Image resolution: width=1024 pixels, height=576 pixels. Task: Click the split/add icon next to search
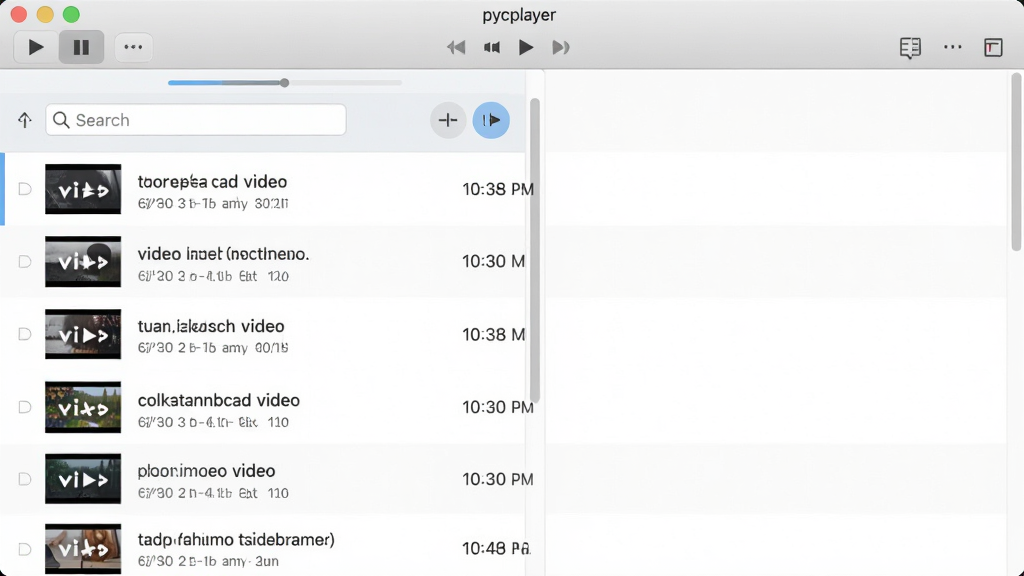448,120
